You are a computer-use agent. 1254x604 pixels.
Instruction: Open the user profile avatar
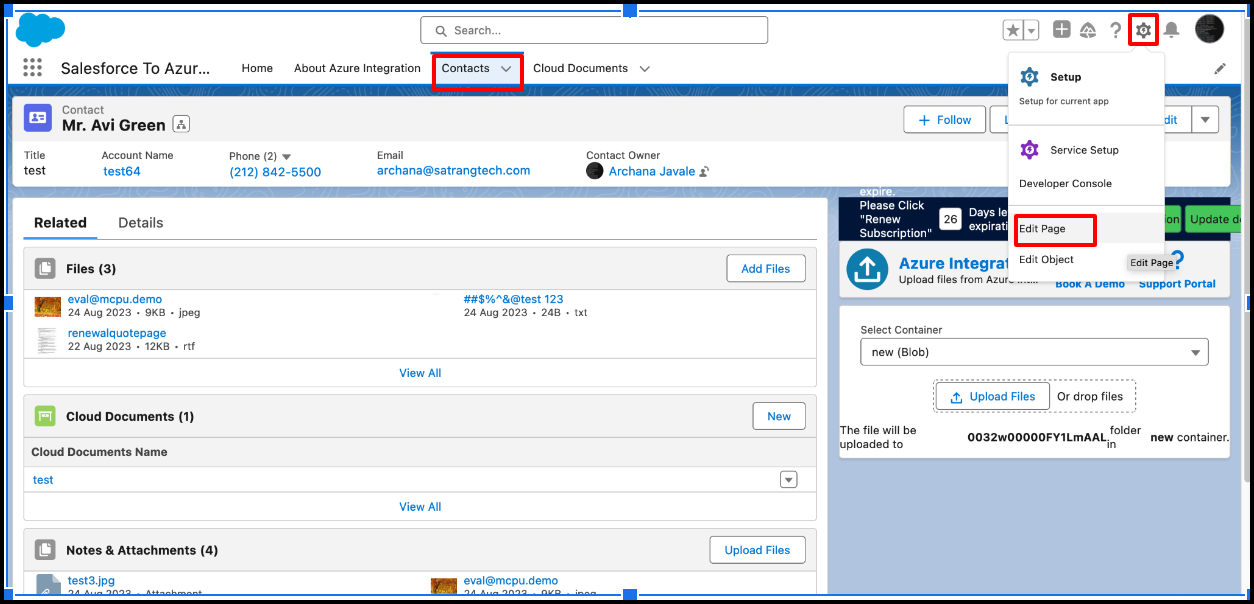(x=1209, y=30)
